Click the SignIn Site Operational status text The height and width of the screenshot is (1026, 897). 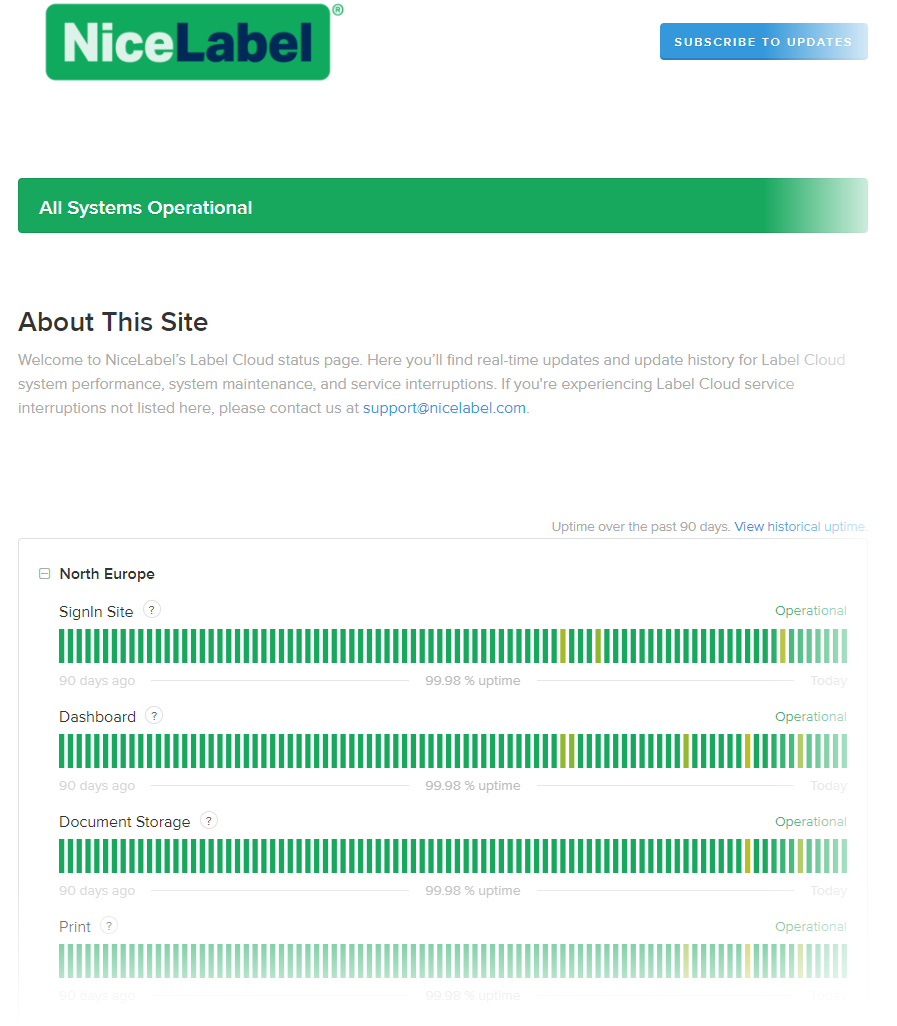coord(811,610)
